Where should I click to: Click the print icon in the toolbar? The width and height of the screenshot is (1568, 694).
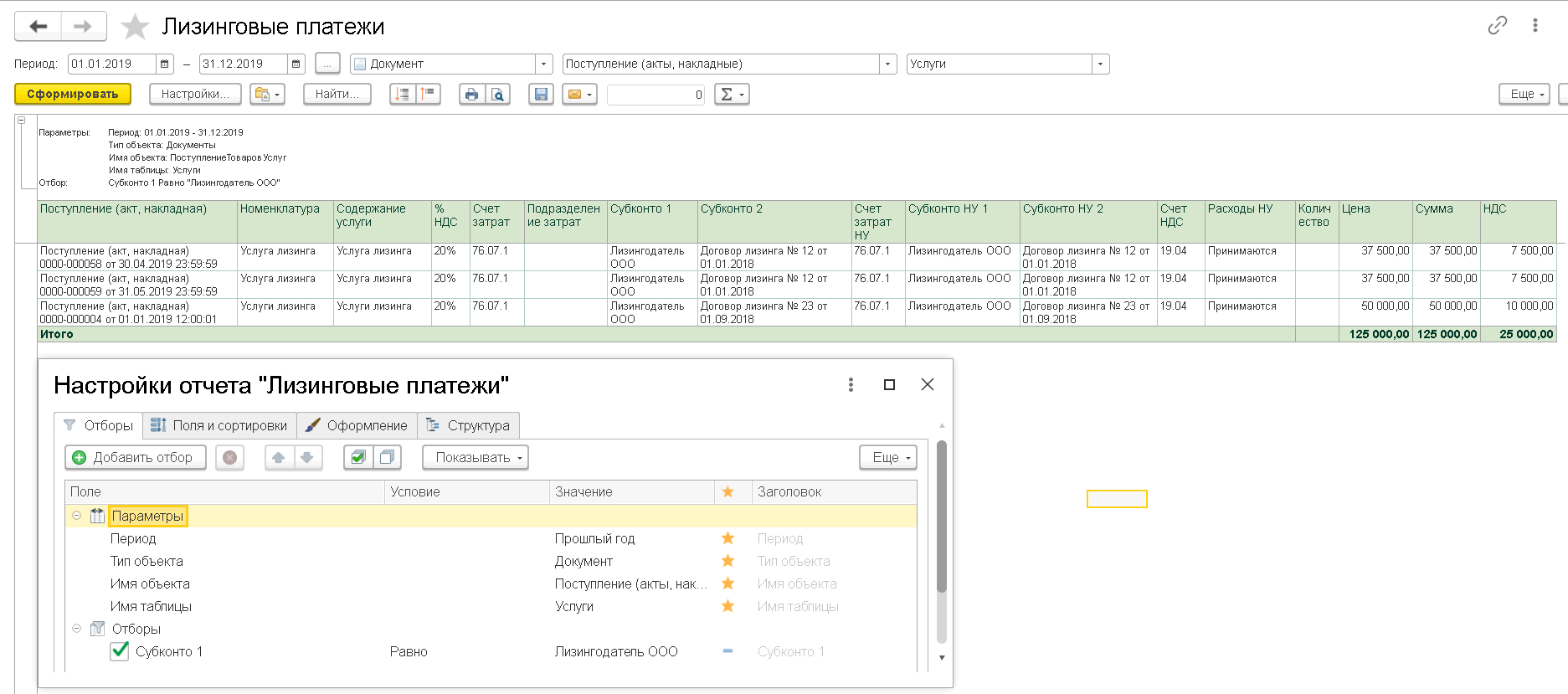point(471,95)
